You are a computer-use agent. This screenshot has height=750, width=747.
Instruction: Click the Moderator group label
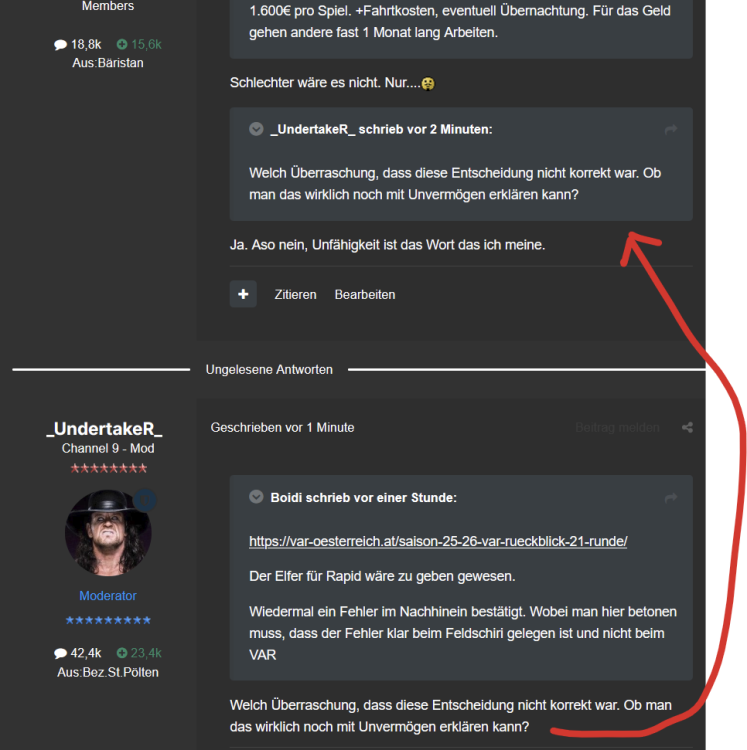coord(108,596)
